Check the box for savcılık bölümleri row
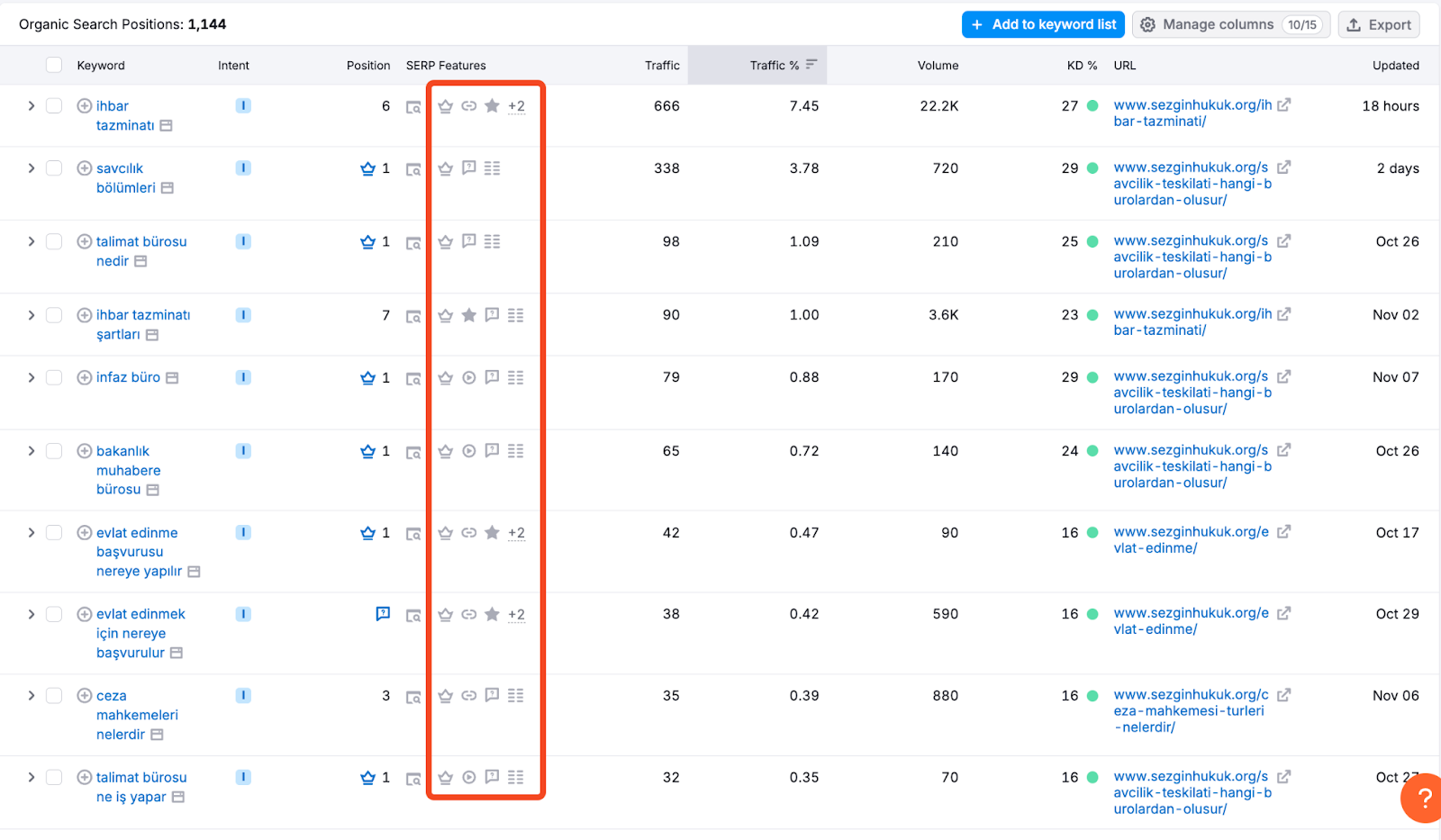 pyautogui.click(x=54, y=168)
